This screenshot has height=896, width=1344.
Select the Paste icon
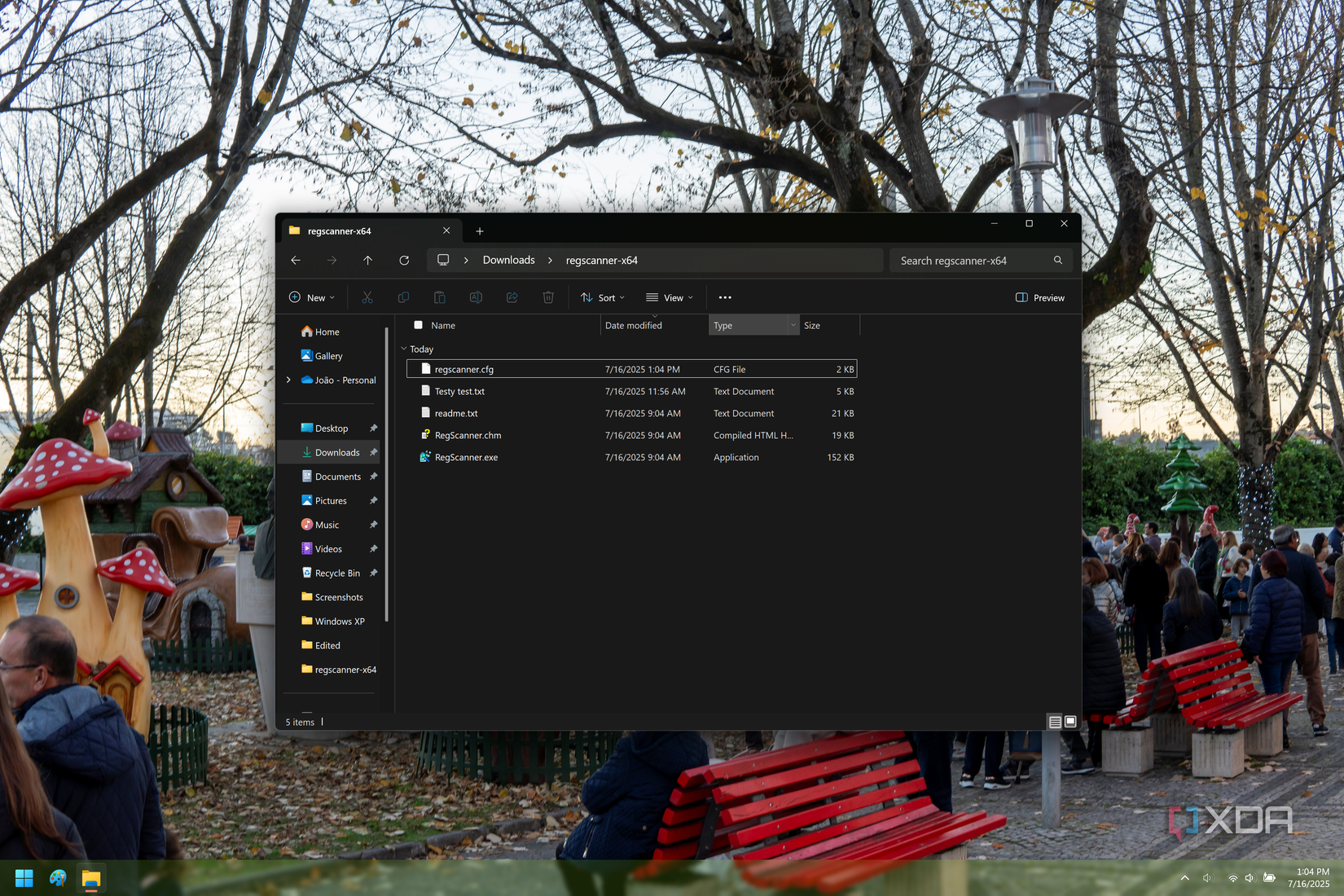pyautogui.click(x=440, y=297)
